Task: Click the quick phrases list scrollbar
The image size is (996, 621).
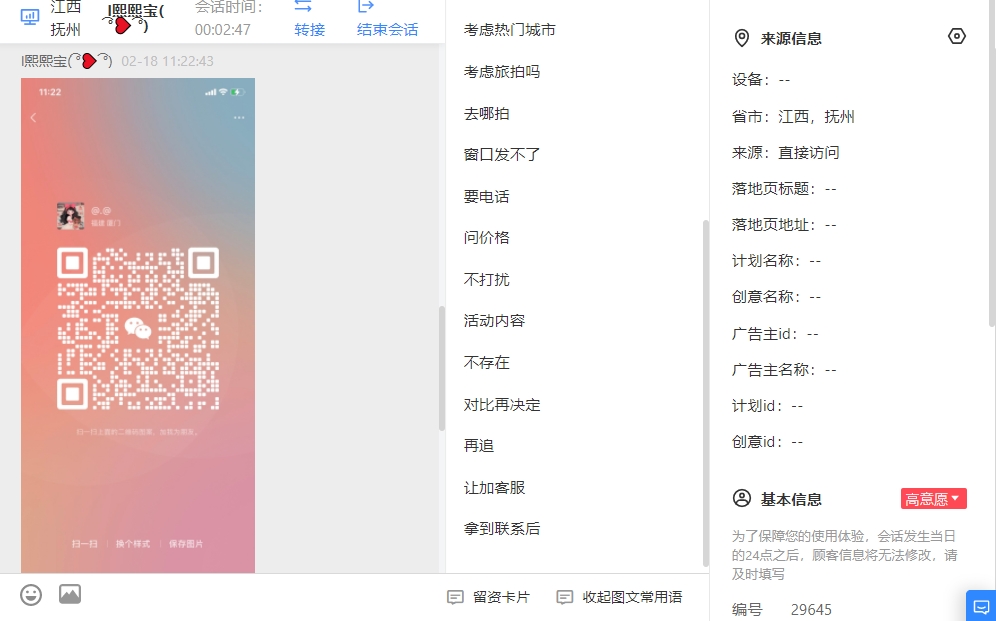Action: pyautogui.click(x=705, y=392)
